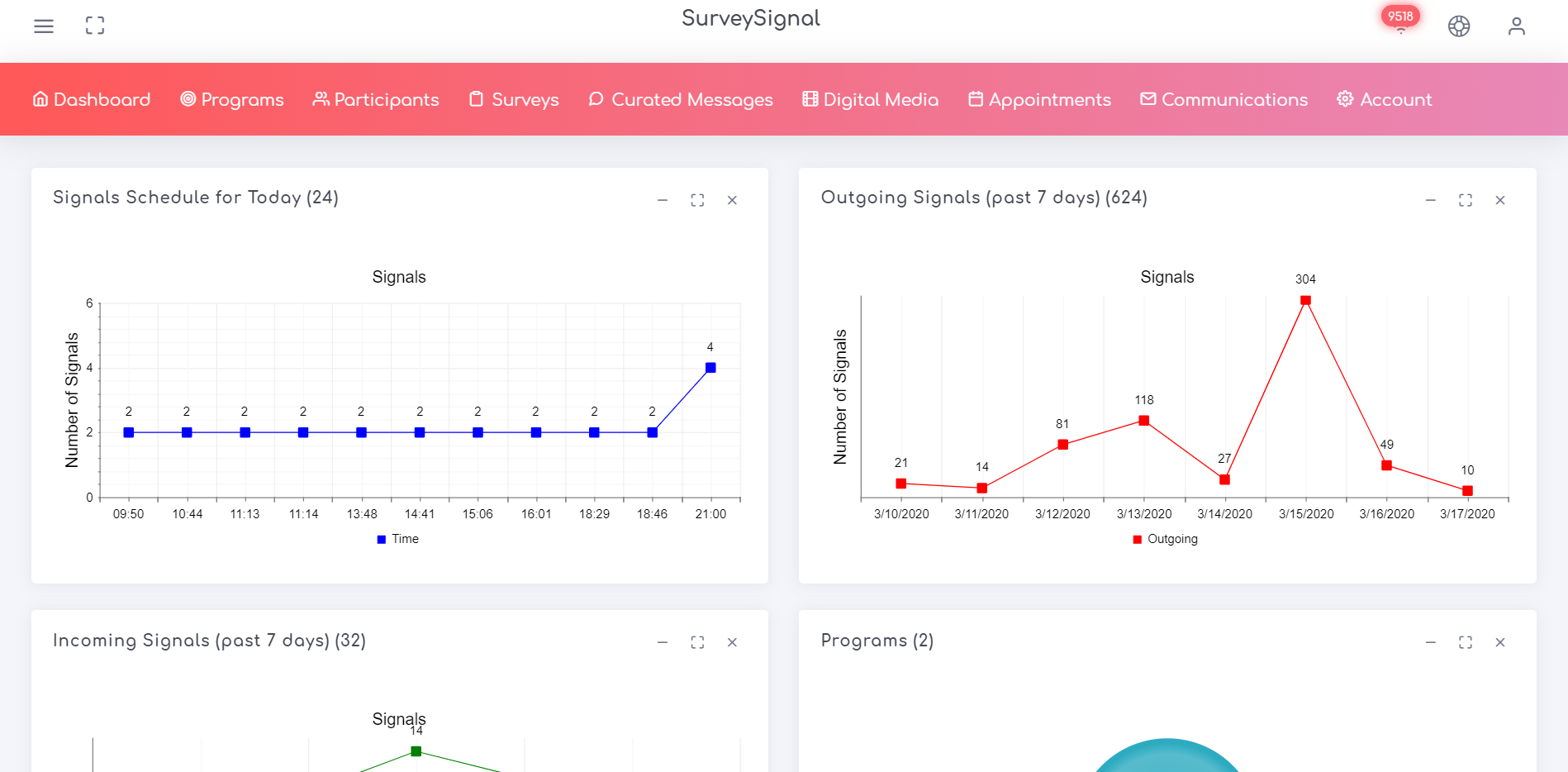Toggle the Outgoing legend series
The width and height of the screenshot is (1568, 772).
pos(1166,539)
